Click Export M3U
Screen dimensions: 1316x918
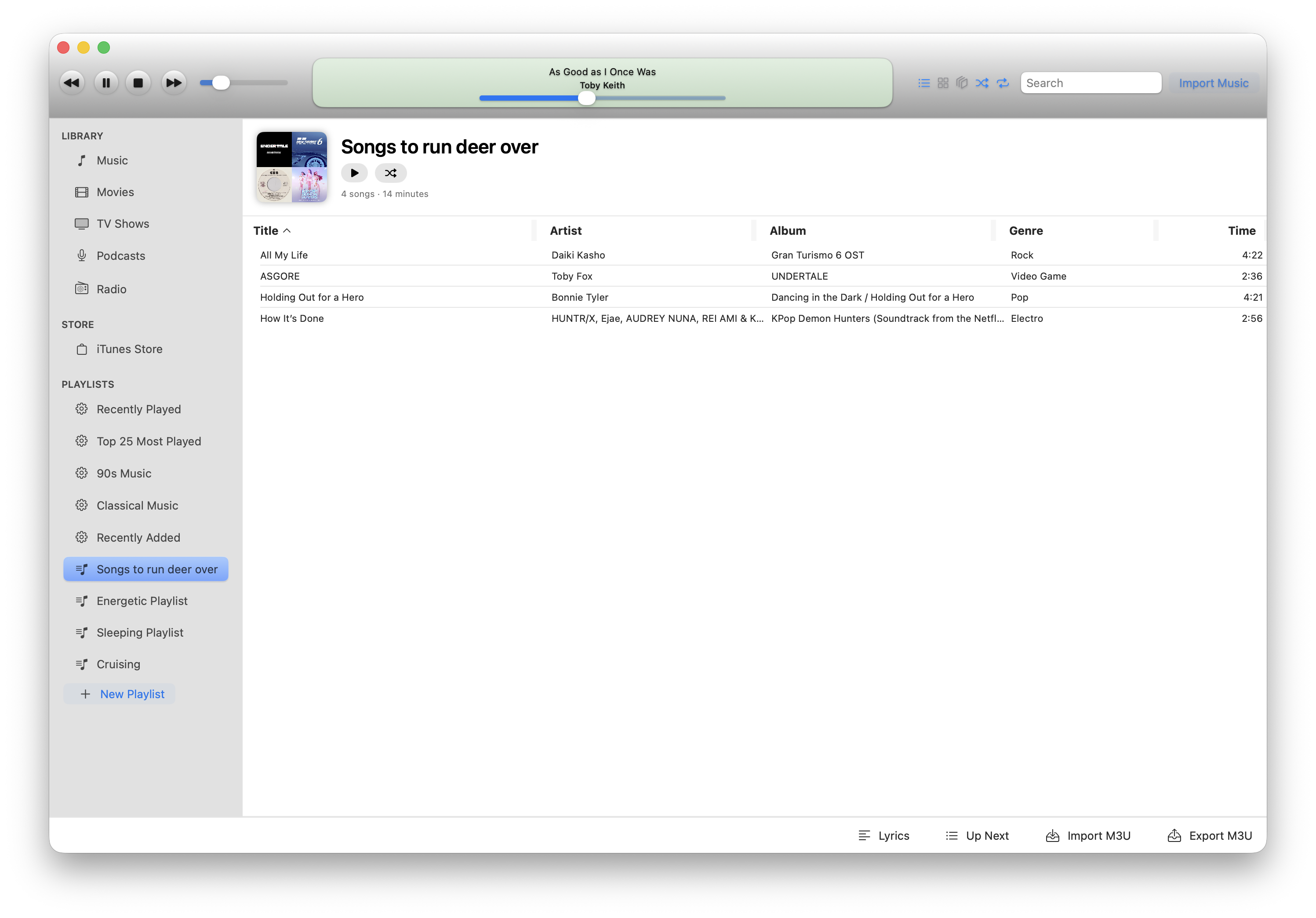pyautogui.click(x=1209, y=836)
